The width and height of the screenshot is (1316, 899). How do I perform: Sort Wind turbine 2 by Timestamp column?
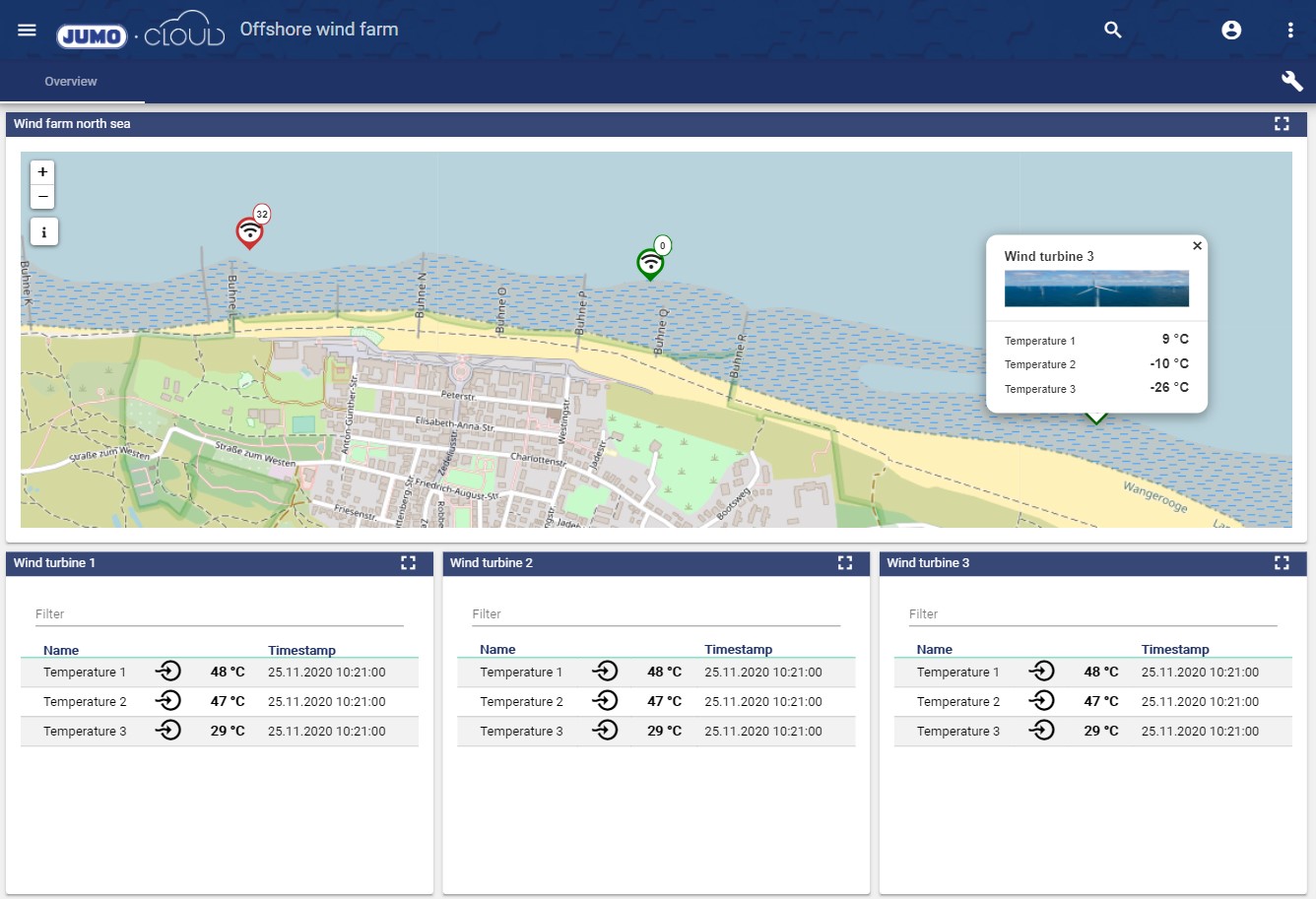click(x=738, y=649)
